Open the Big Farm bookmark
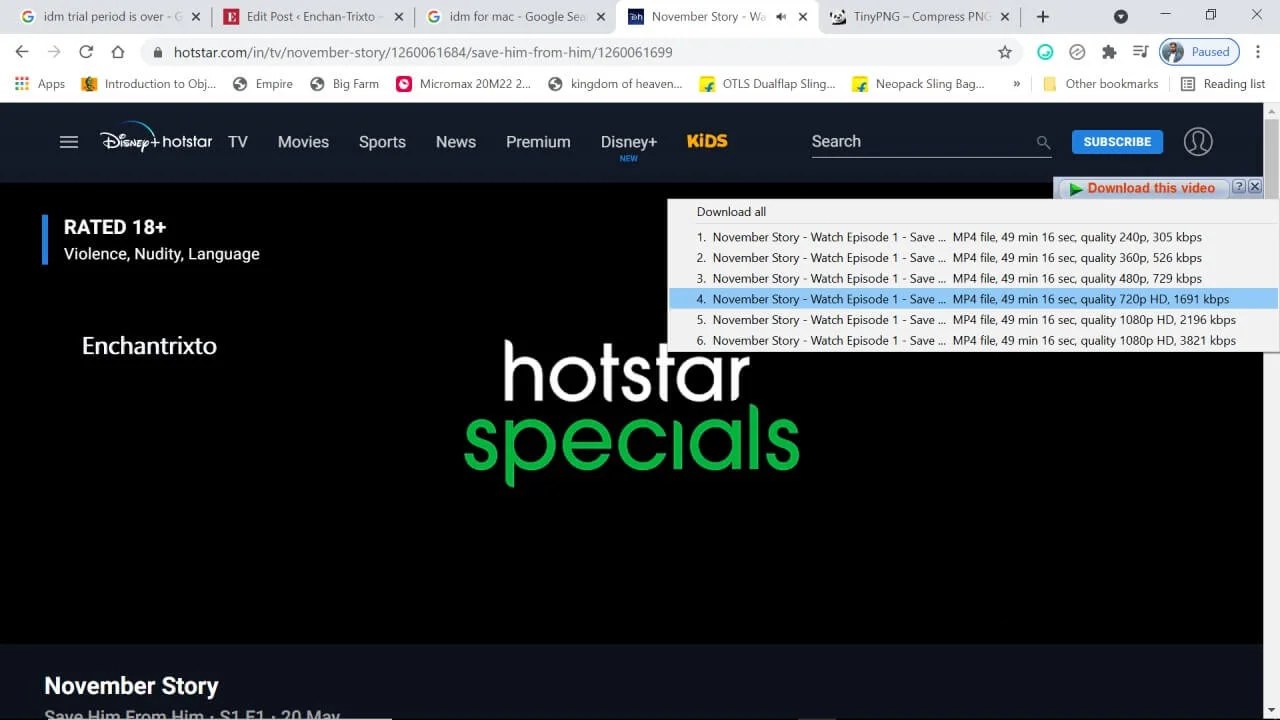 tap(345, 84)
